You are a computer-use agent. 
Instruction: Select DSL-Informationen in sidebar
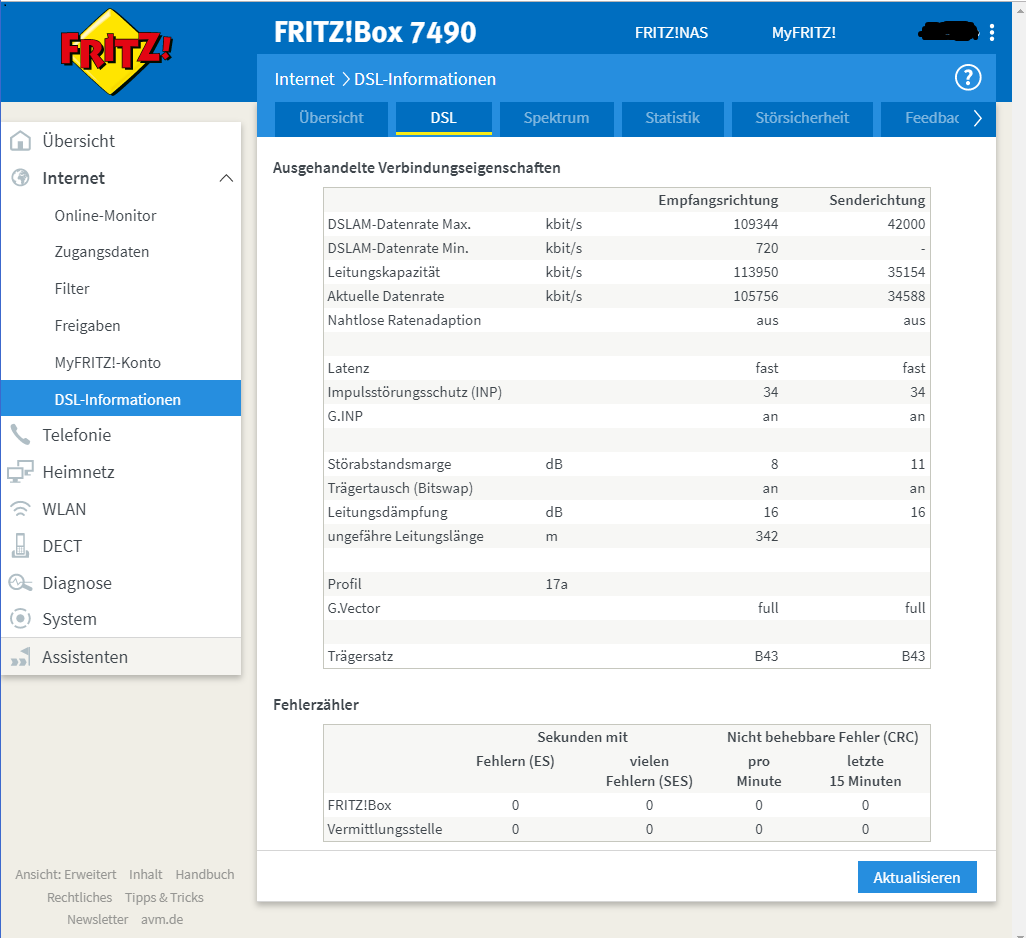click(121, 398)
